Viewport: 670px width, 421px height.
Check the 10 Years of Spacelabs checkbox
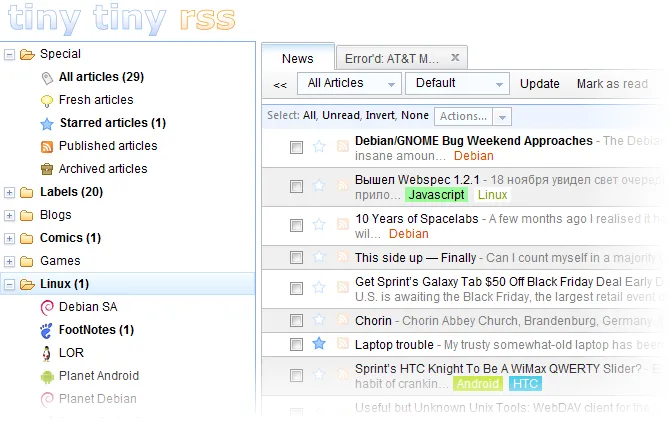click(296, 226)
